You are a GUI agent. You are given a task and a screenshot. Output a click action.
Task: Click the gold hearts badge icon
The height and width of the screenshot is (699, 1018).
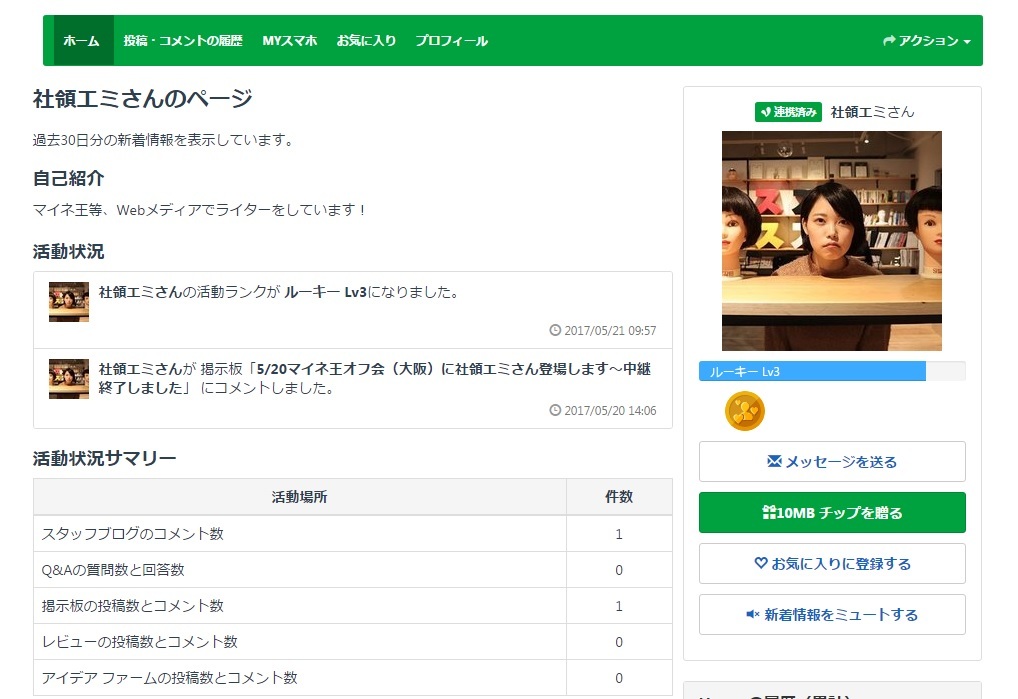pos(744,411)
